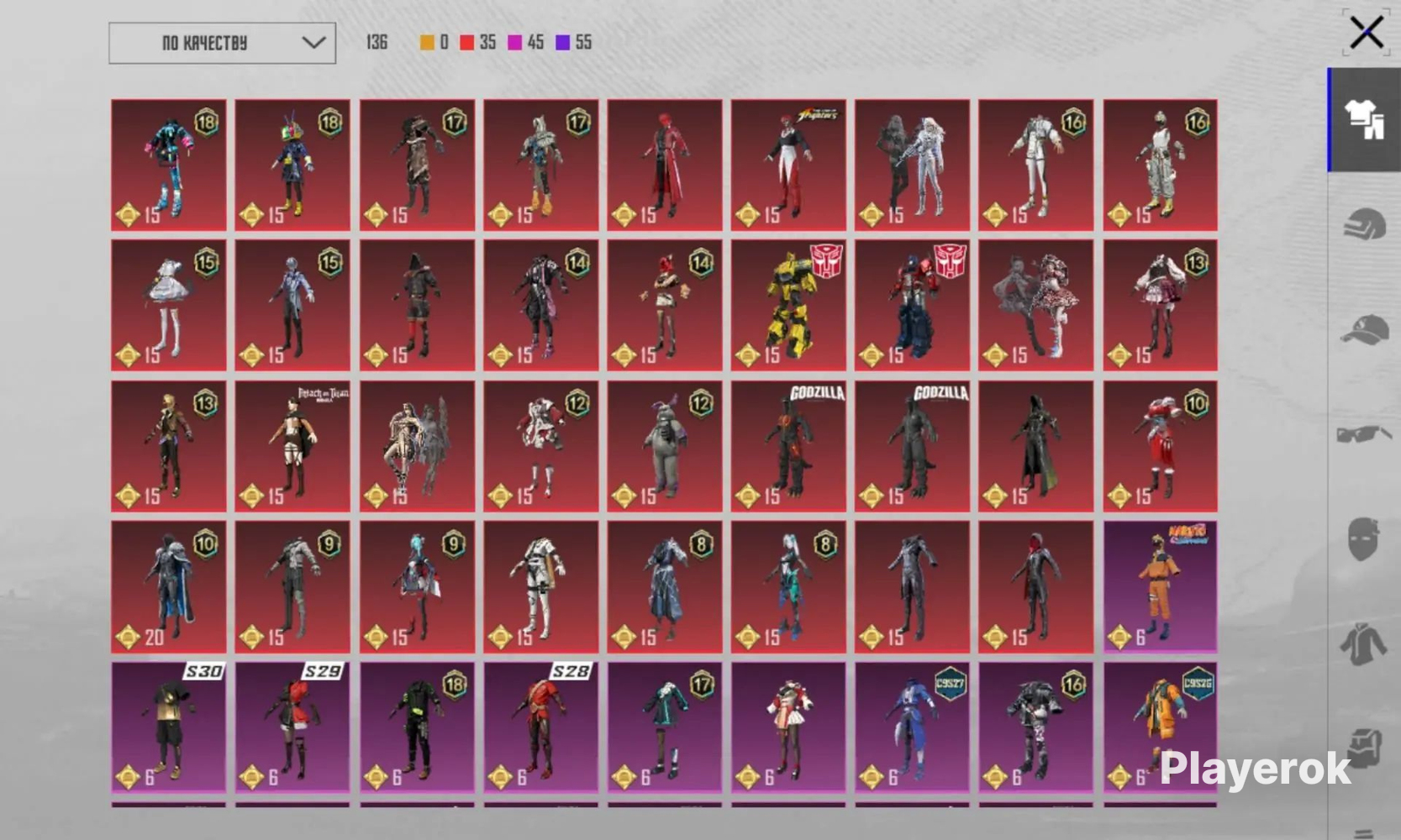Select the neon cyan level 18 outfit
The width and height of the screenshot is (1401, 840).
click(169, 165)
